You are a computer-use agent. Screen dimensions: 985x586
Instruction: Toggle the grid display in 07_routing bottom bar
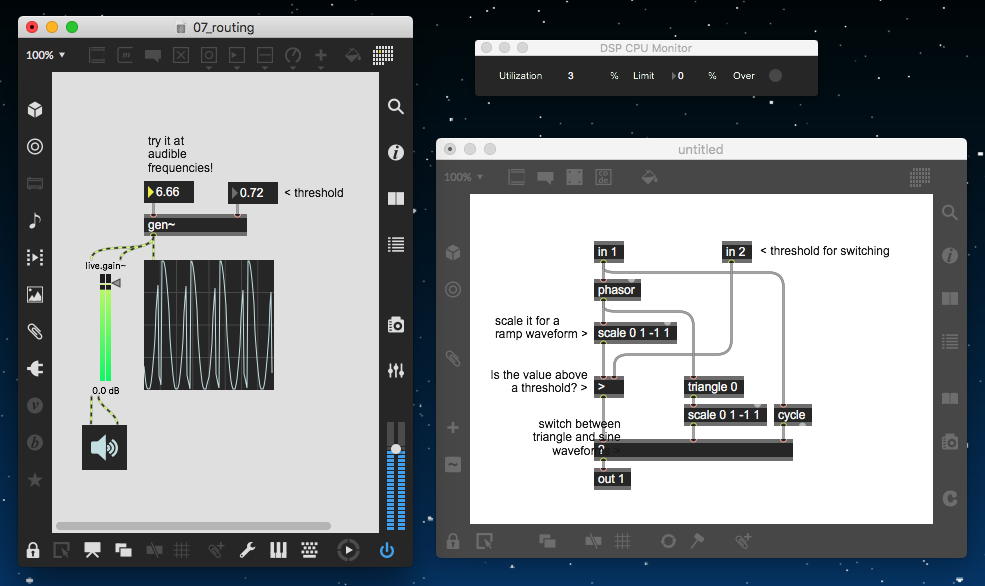pos(182,550)
